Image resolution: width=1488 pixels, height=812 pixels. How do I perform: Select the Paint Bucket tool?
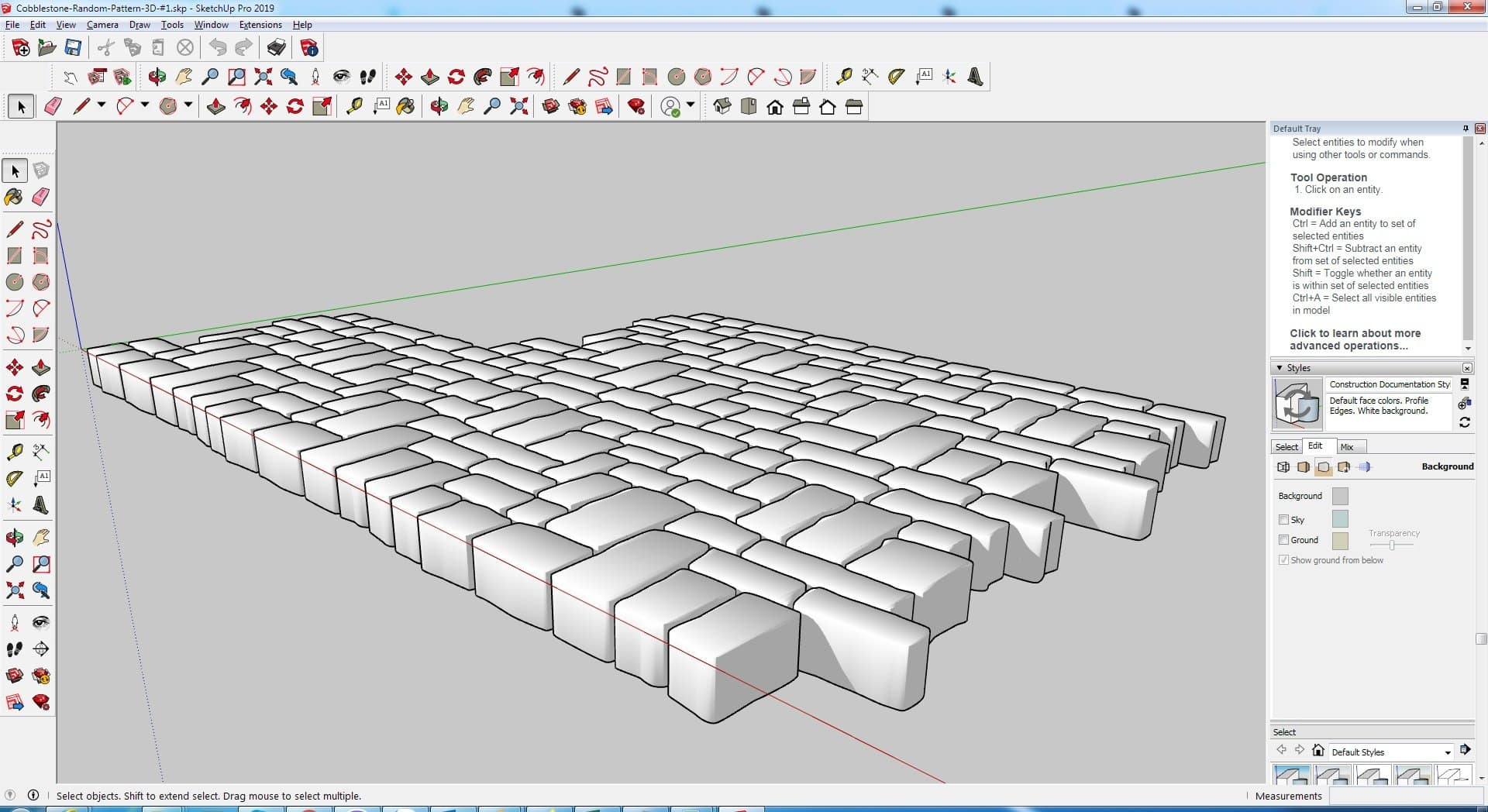tap(14, 197)
